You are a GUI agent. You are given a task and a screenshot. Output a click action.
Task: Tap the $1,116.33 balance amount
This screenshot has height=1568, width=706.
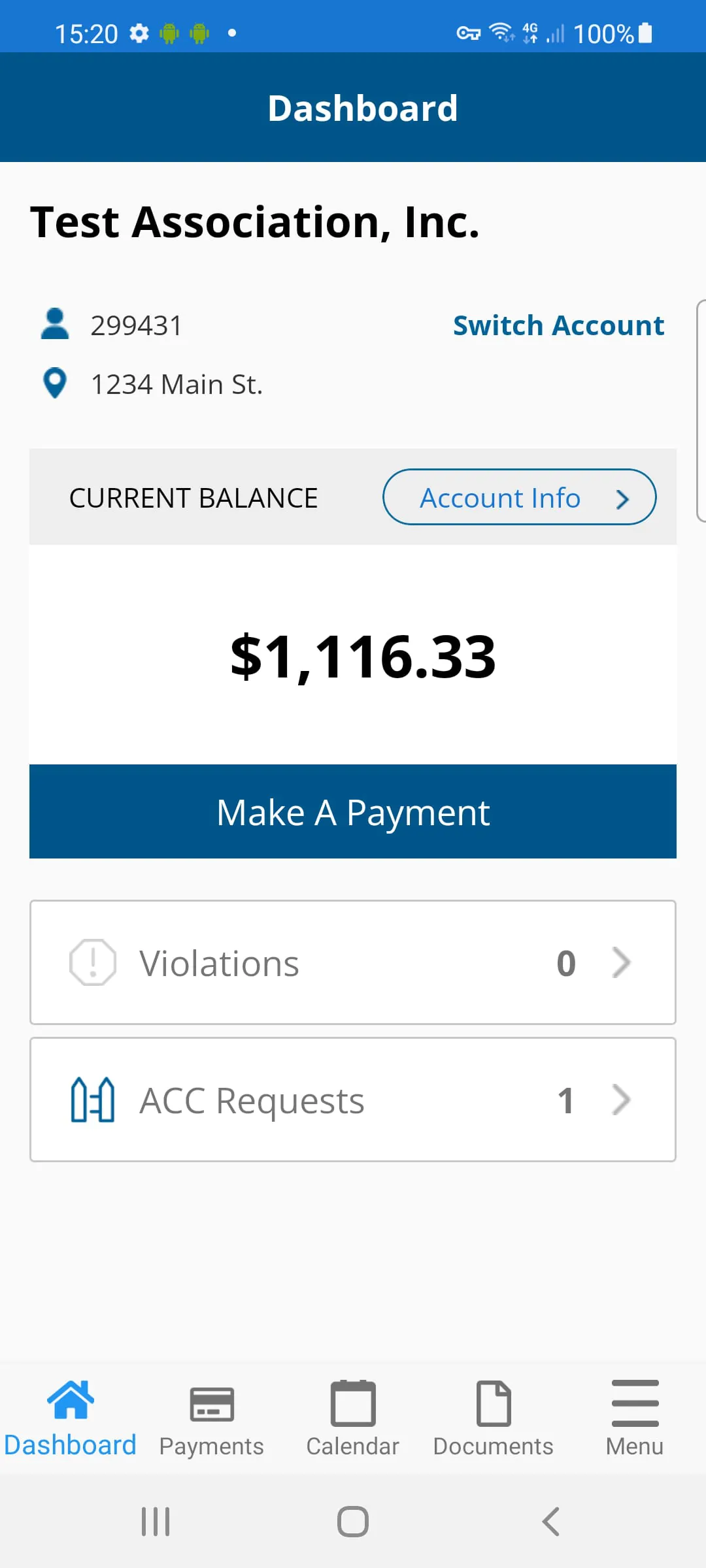[363, 657]
